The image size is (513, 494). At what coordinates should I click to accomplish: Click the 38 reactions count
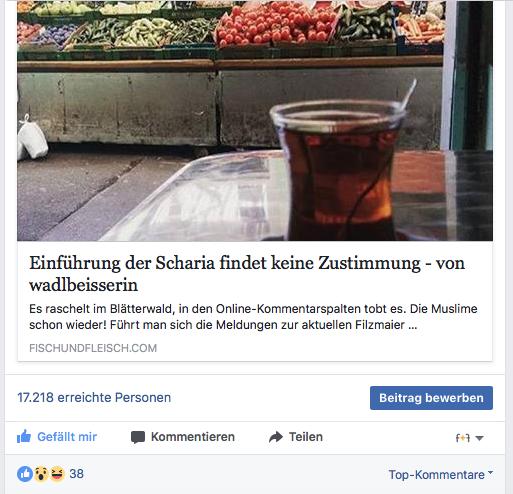tap(76, 474)
